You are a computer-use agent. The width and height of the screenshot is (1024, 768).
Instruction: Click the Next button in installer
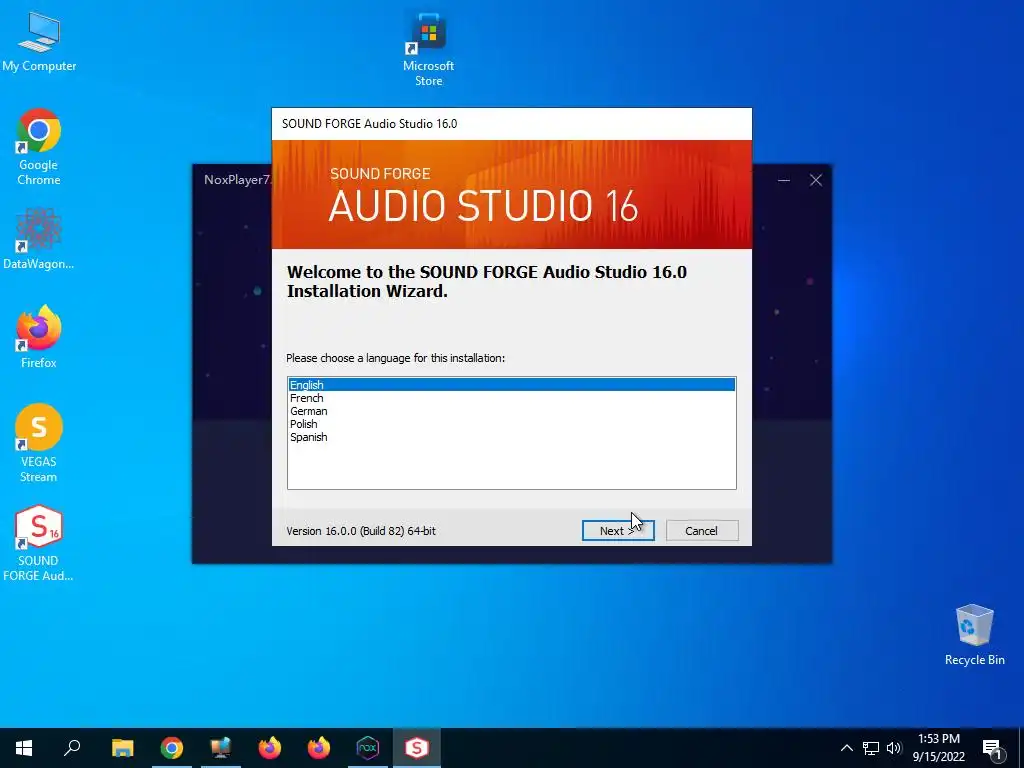click(x=618, y=530)
